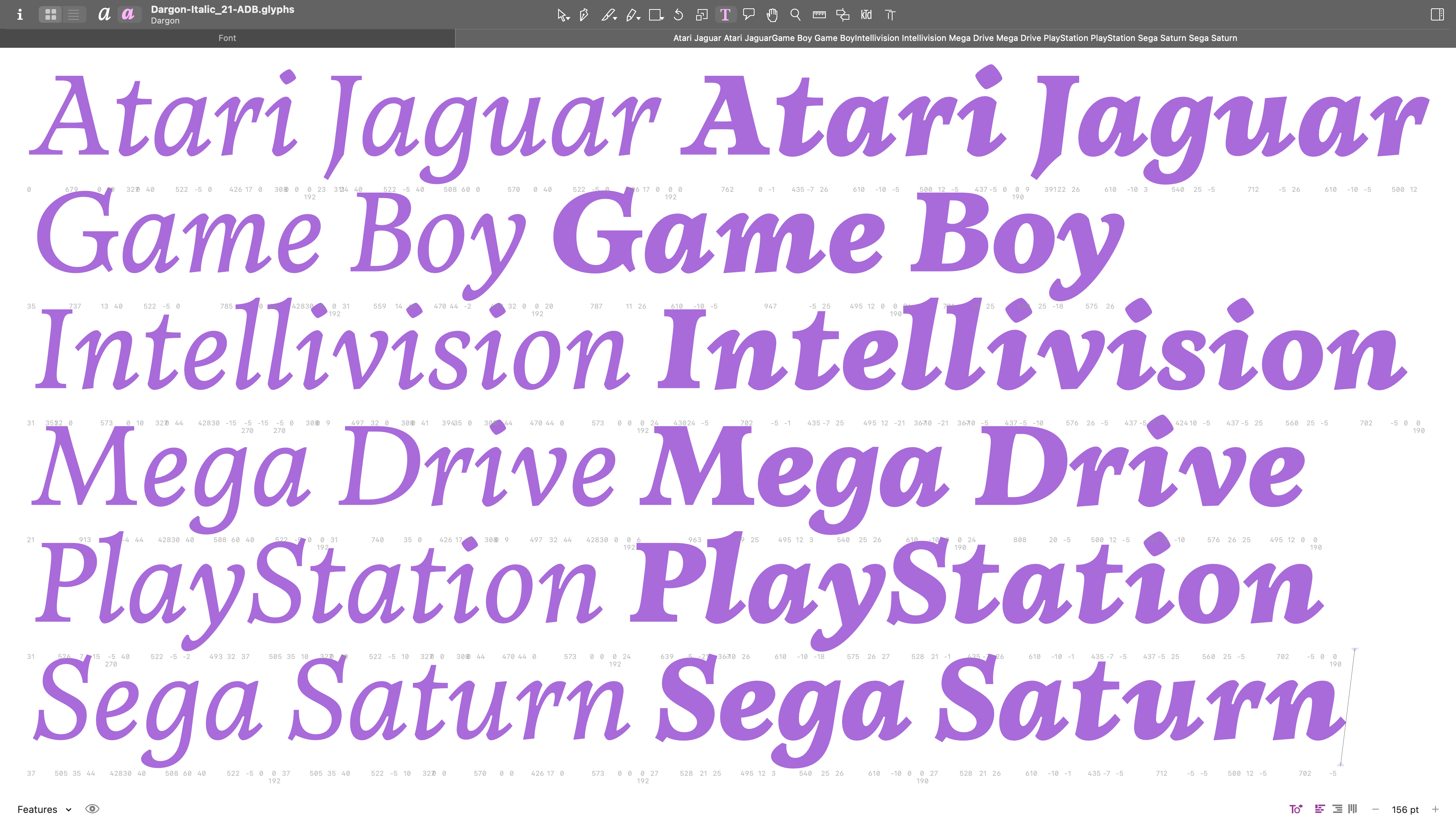Screen dimensions: 1456x819
Task: Expand the Rectangle primitives tool dropdown
Action: point(662,19)
